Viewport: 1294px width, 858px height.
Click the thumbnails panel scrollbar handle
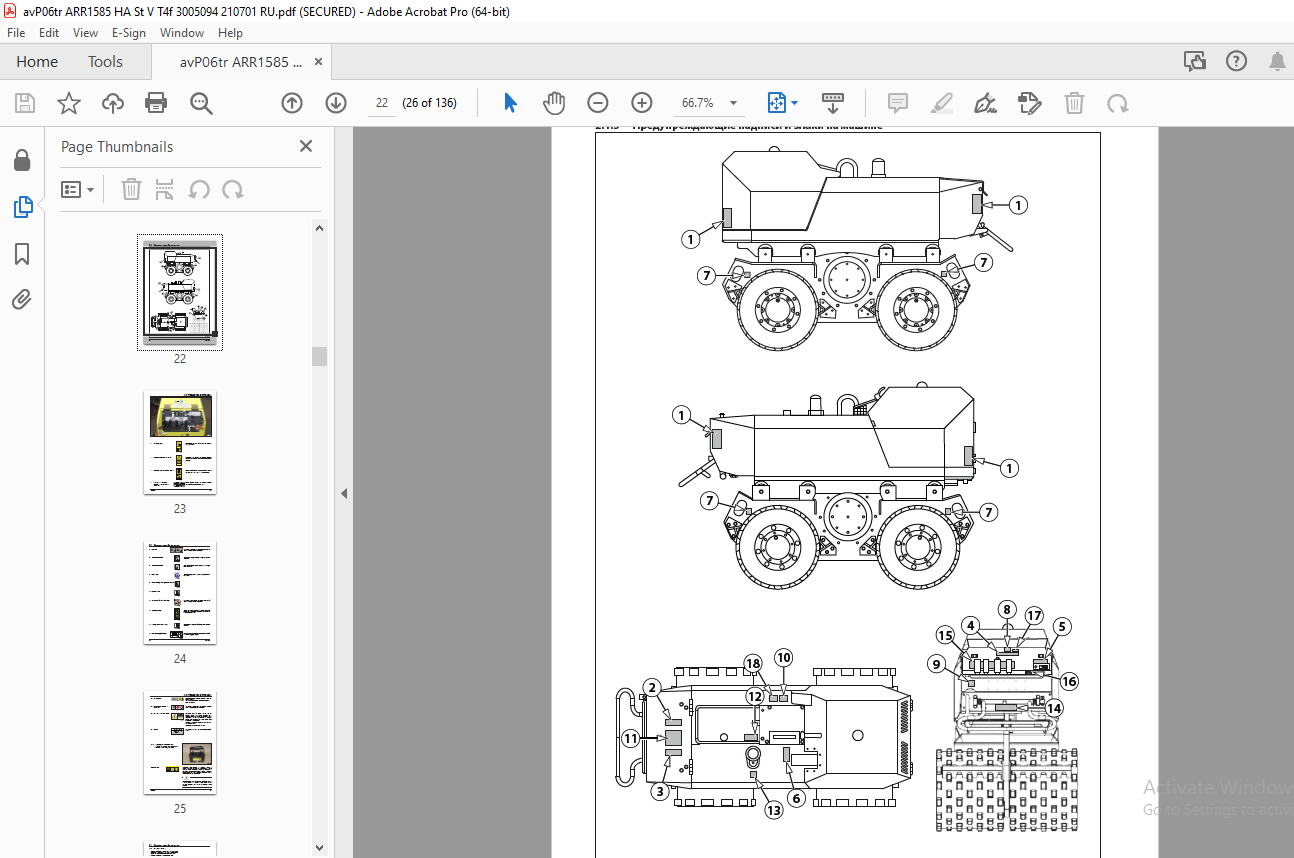coord(319,356)
